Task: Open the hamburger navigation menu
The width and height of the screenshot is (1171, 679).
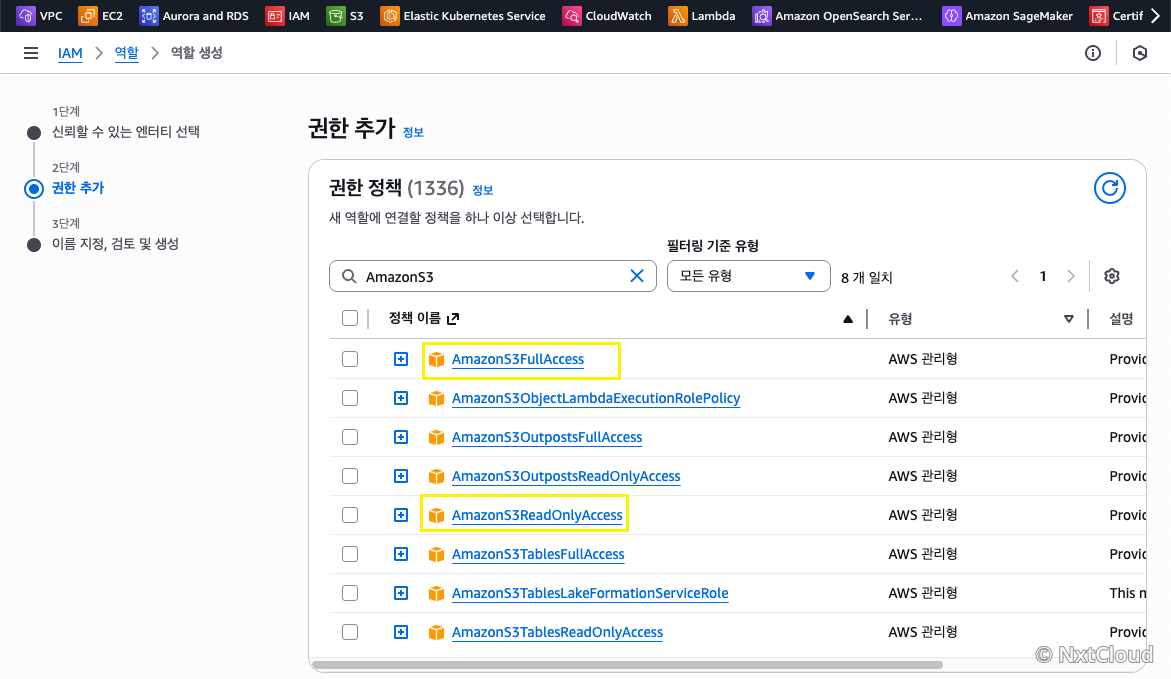Action: (31, 53)
